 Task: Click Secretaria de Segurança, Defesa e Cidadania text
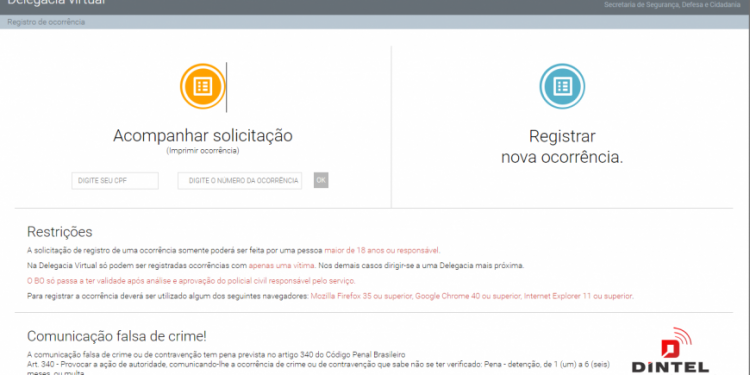[x=672, y=5]
